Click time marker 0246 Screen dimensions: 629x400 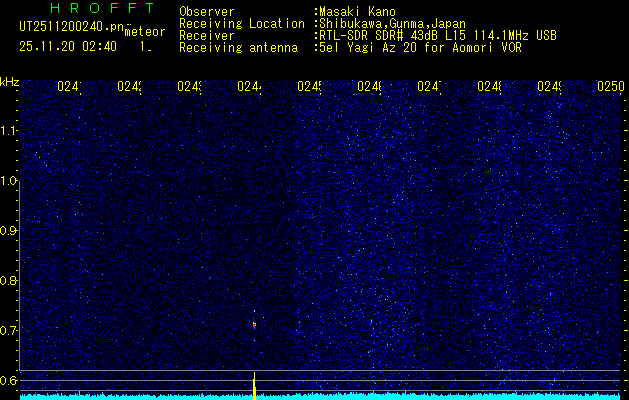pos(369,87)
